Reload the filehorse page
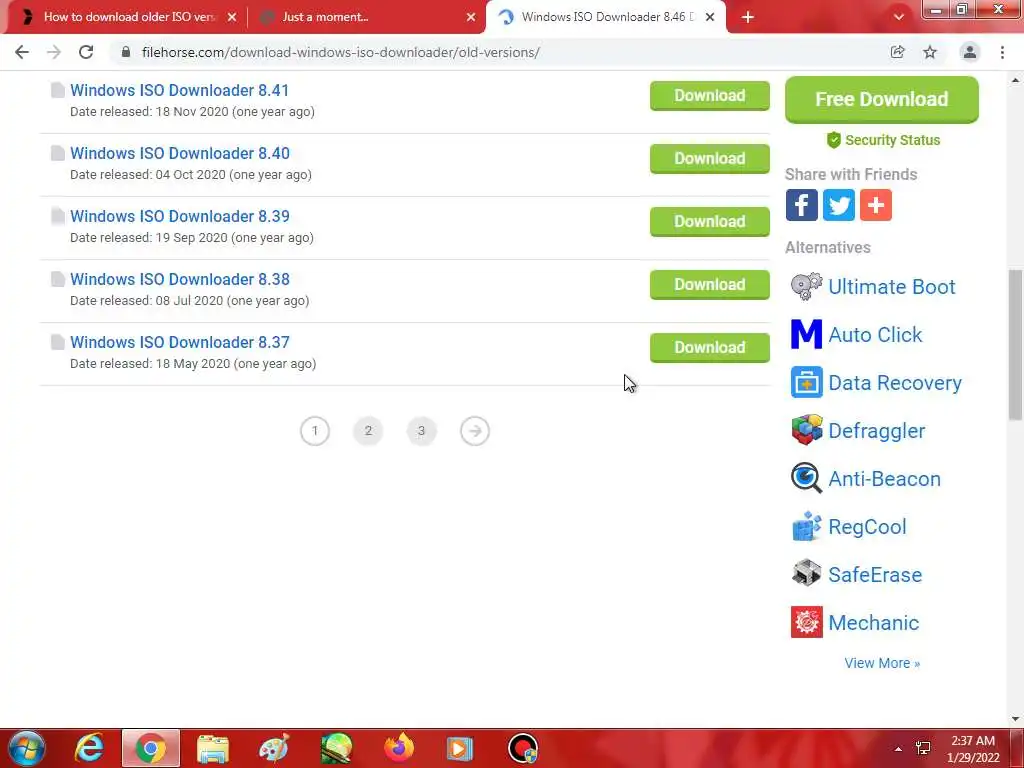 click(86, 52)
